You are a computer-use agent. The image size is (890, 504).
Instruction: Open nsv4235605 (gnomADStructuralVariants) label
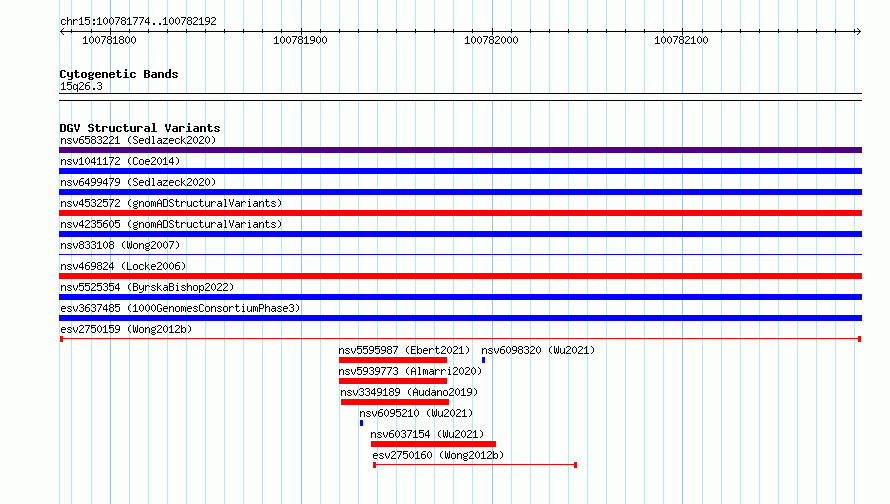click(x=171, y=224)
